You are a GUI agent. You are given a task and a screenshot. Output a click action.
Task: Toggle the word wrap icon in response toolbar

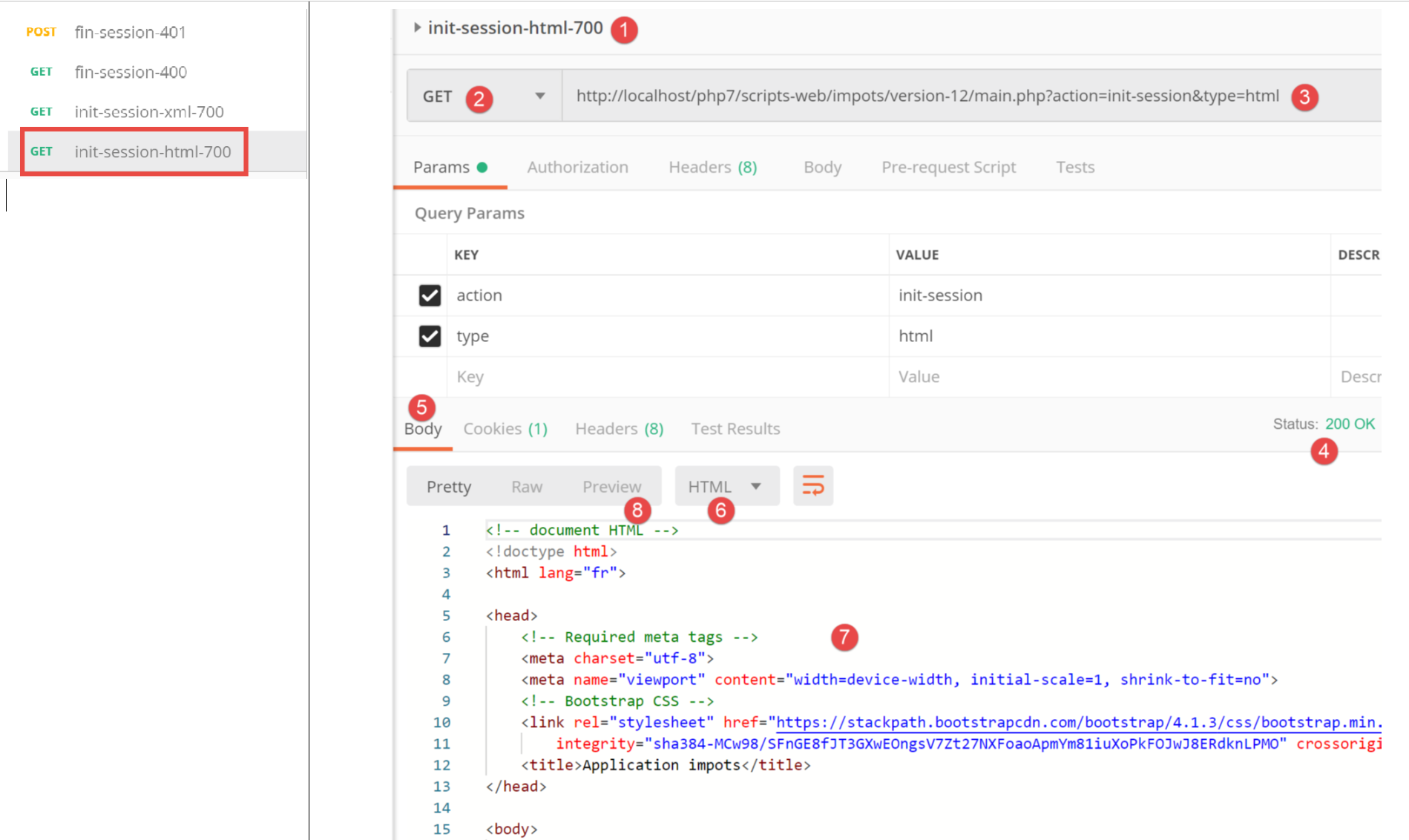click(812, 486)
